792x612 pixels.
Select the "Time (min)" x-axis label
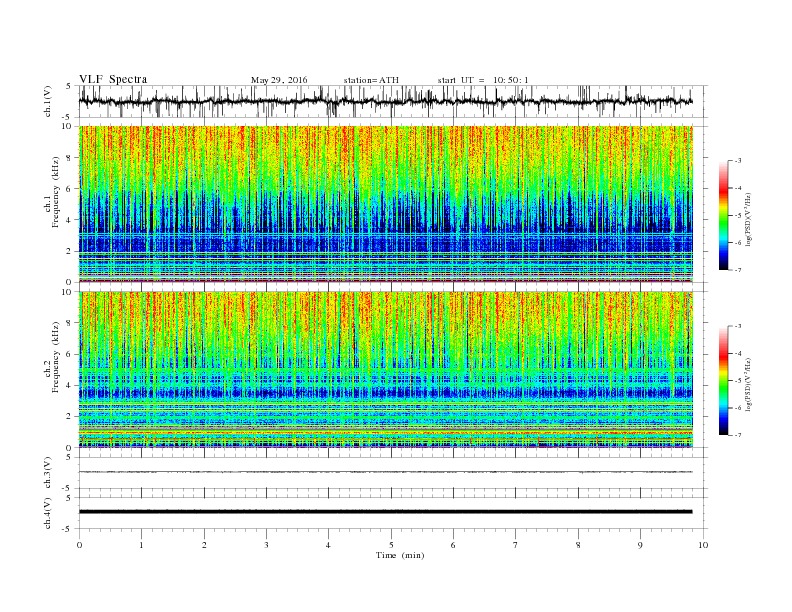pos(400,555)
